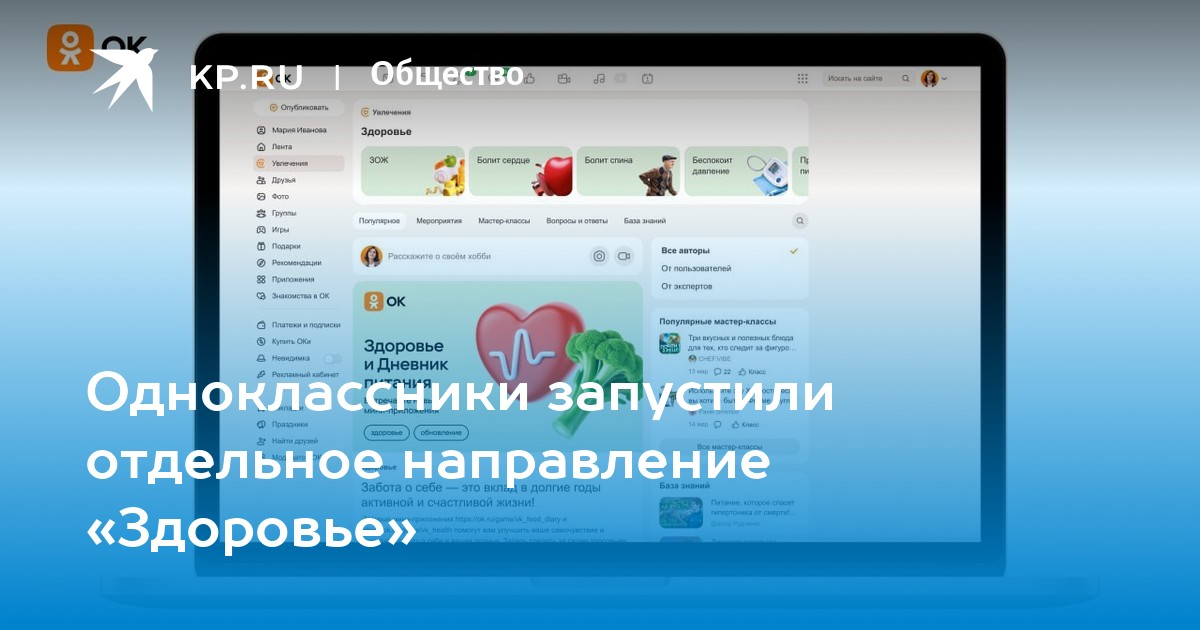Image resolution: width=1200 pixels, height=630 pixels.
Task: Open Друзья in the left sidebar
Action: pyautogui.click(x=283, y=180)
